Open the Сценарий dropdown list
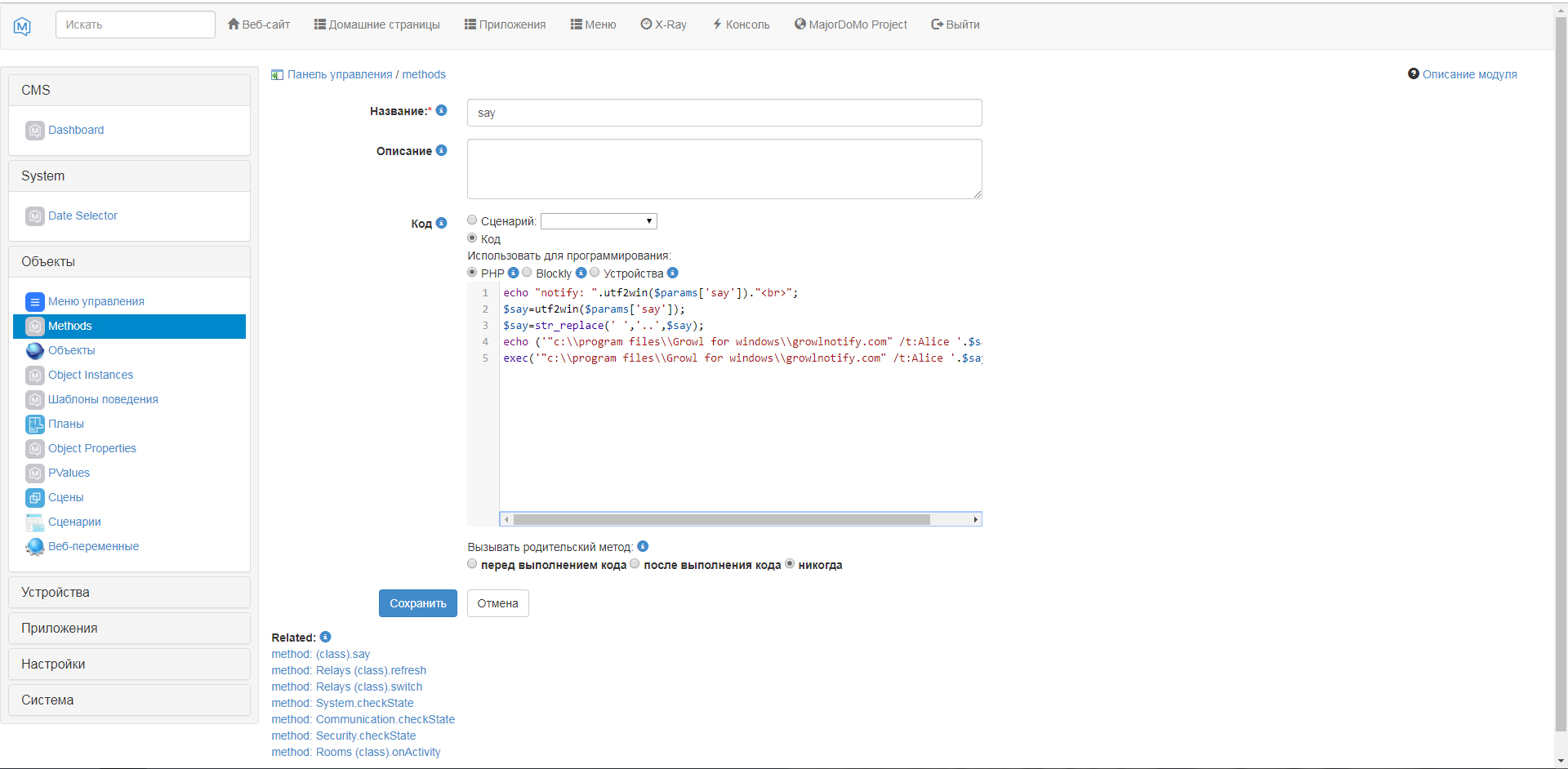The image size is (1568, 769). 599,221
